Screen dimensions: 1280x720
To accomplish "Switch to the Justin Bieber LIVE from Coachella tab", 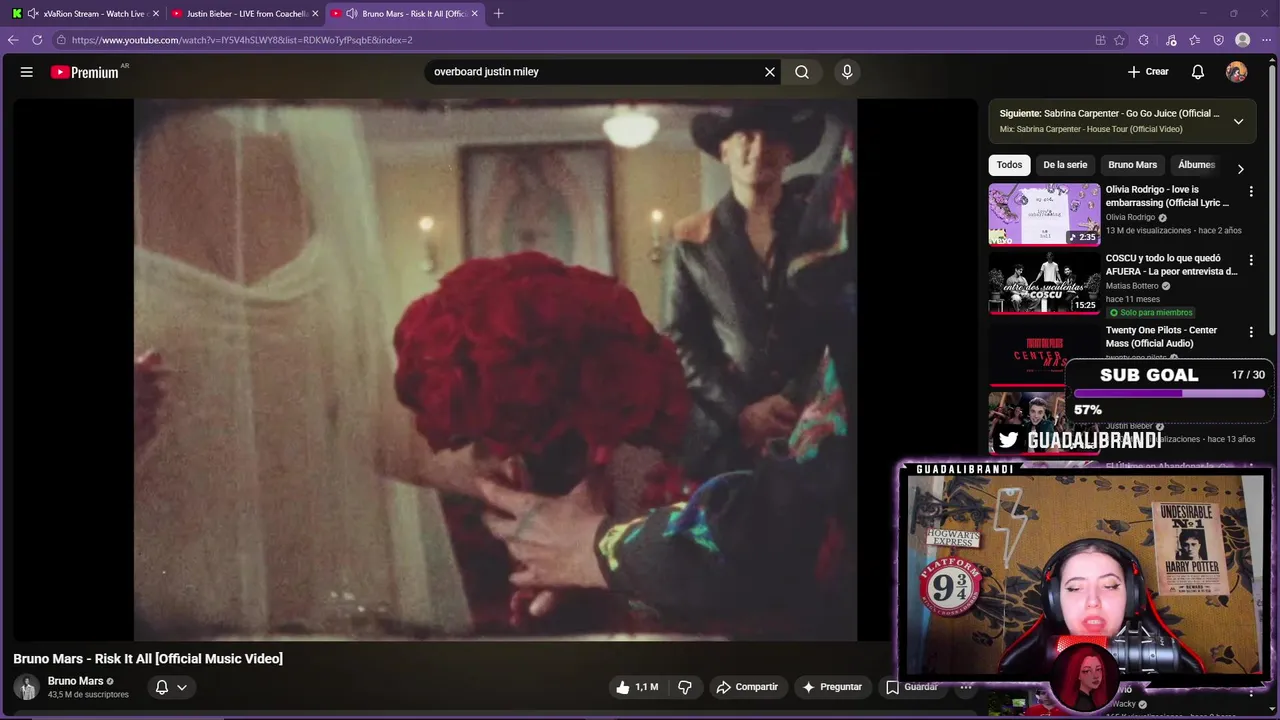I will (x=246, y=13).
